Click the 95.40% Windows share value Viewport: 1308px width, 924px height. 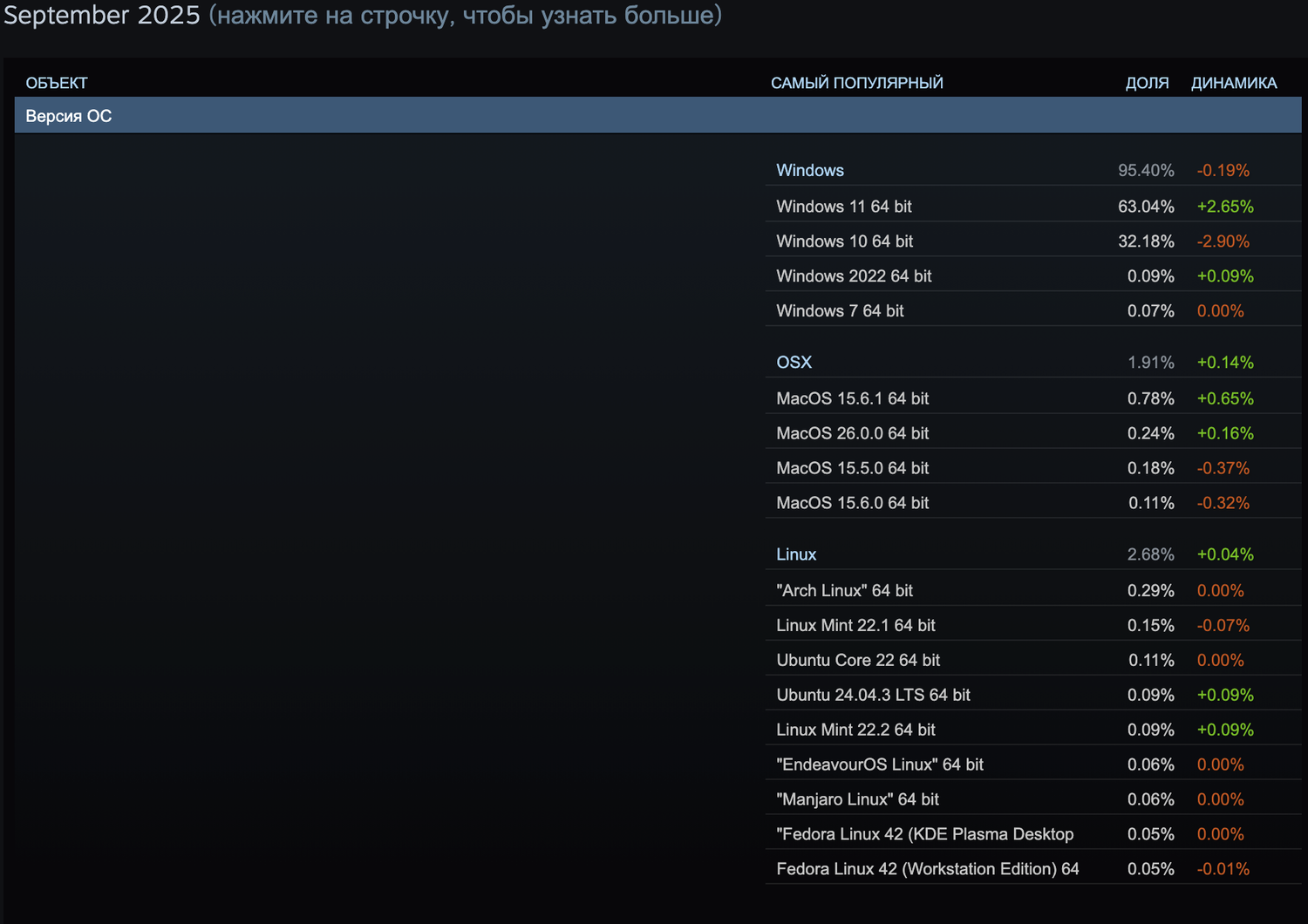(1146, 170)
